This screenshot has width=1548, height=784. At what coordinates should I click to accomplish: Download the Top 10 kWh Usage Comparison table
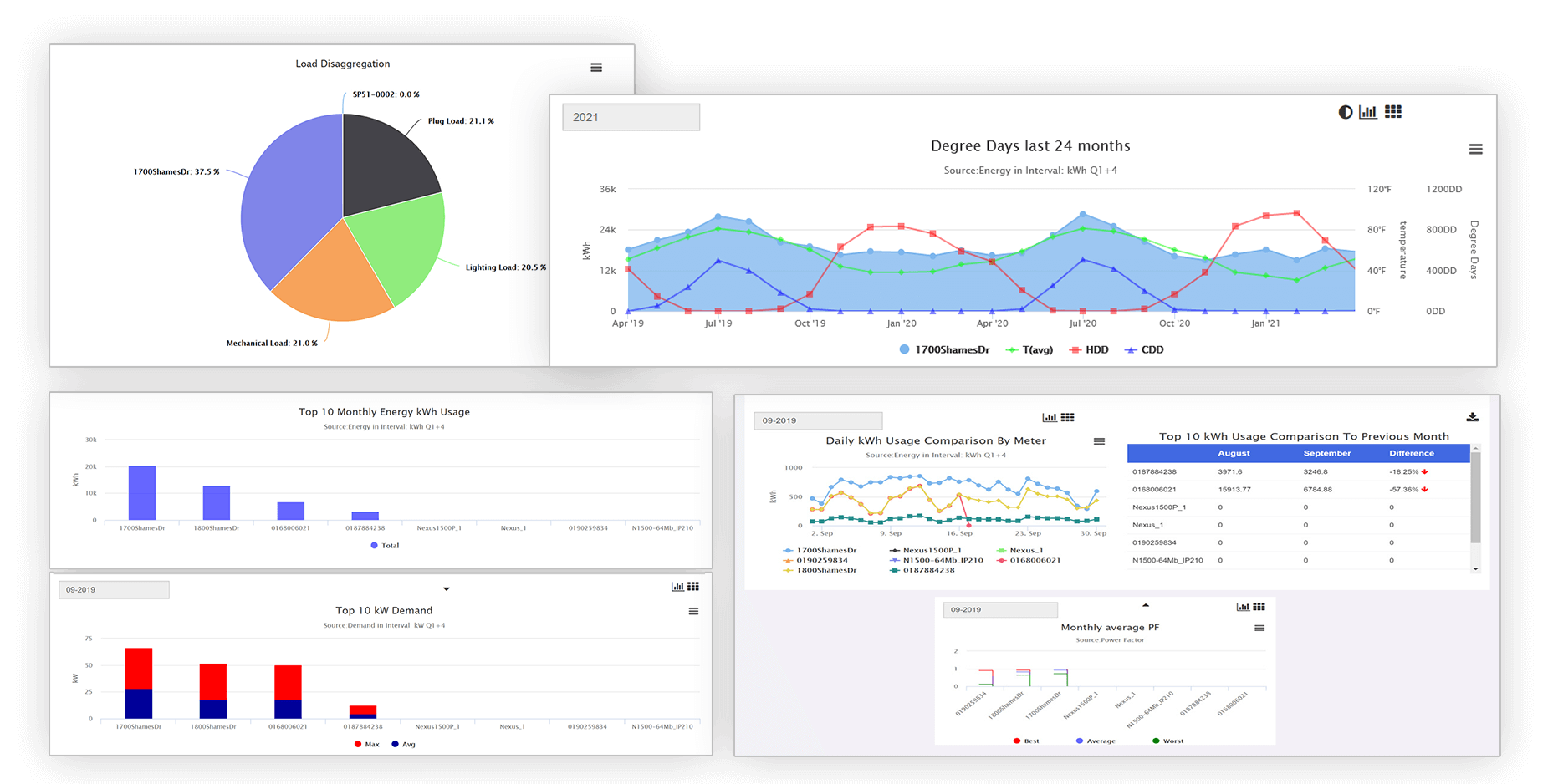(1472, 417)
